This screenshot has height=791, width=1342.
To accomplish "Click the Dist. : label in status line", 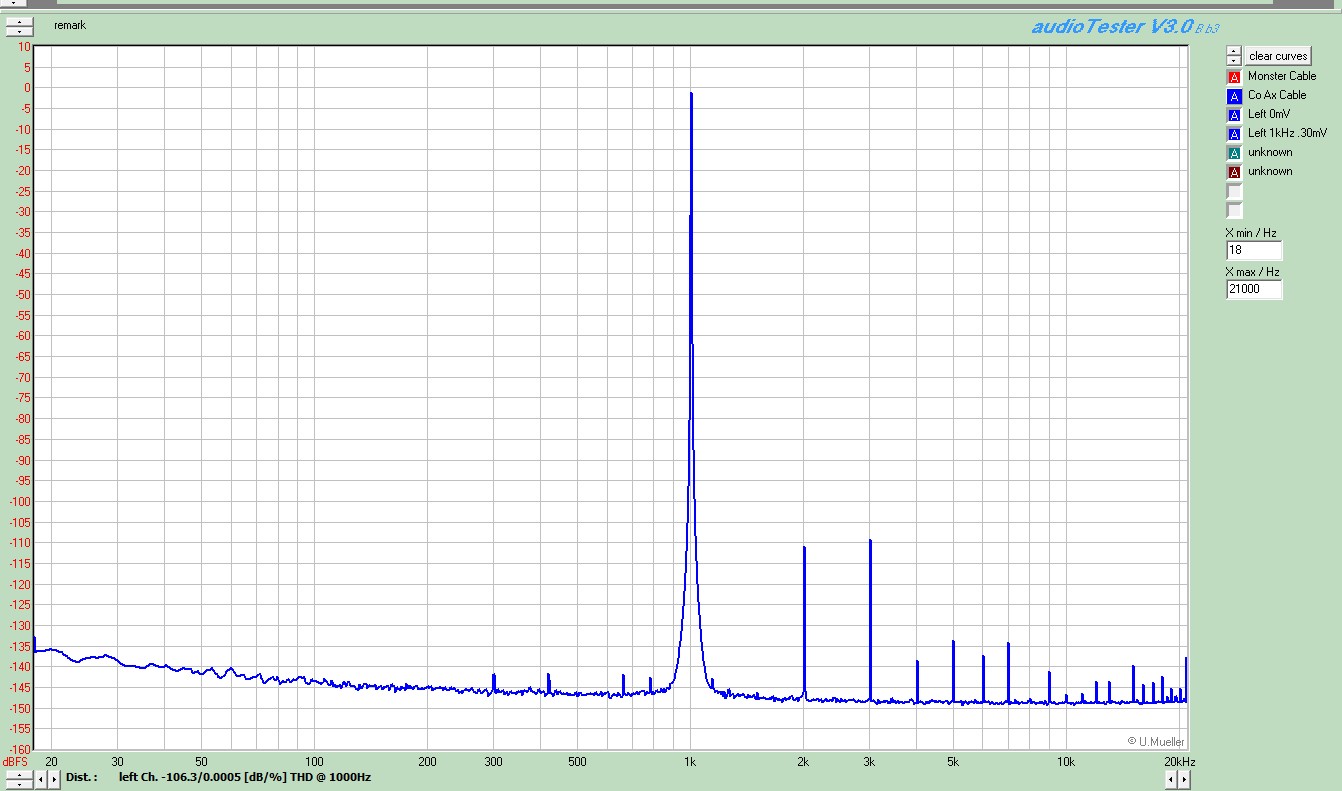I will [82, 777].
